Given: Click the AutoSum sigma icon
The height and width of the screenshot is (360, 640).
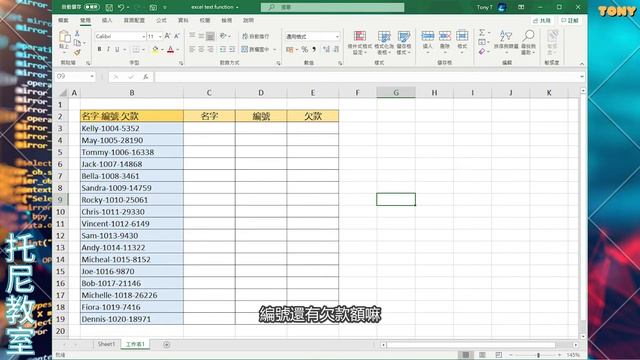Looking at the screenshot, I should tap(482, 33).
